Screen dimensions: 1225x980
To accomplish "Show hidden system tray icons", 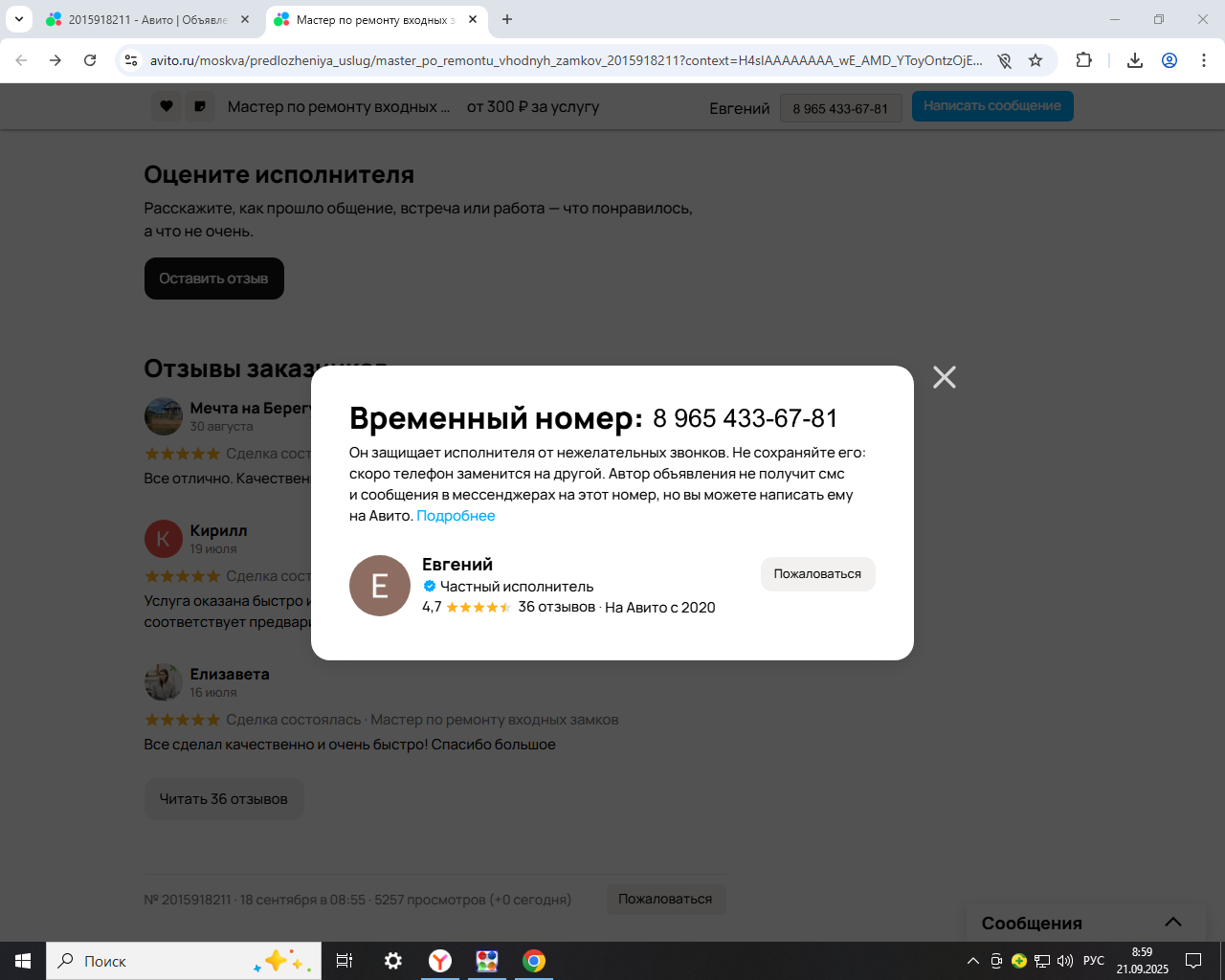I will coord(973,961).
